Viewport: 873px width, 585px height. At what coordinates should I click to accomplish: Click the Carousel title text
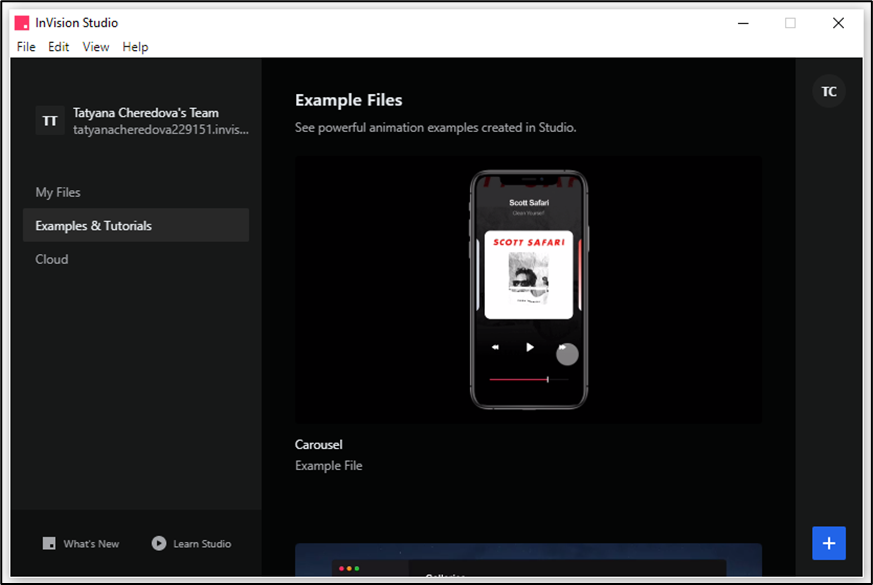[318, 445]
